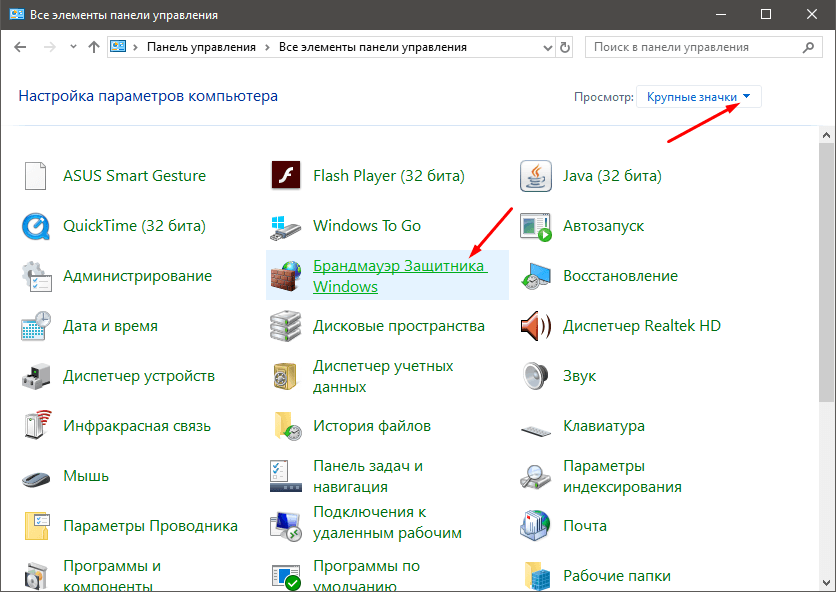Open Почта settings
This screenshot has width=836, height=592.
pos(585,525)
